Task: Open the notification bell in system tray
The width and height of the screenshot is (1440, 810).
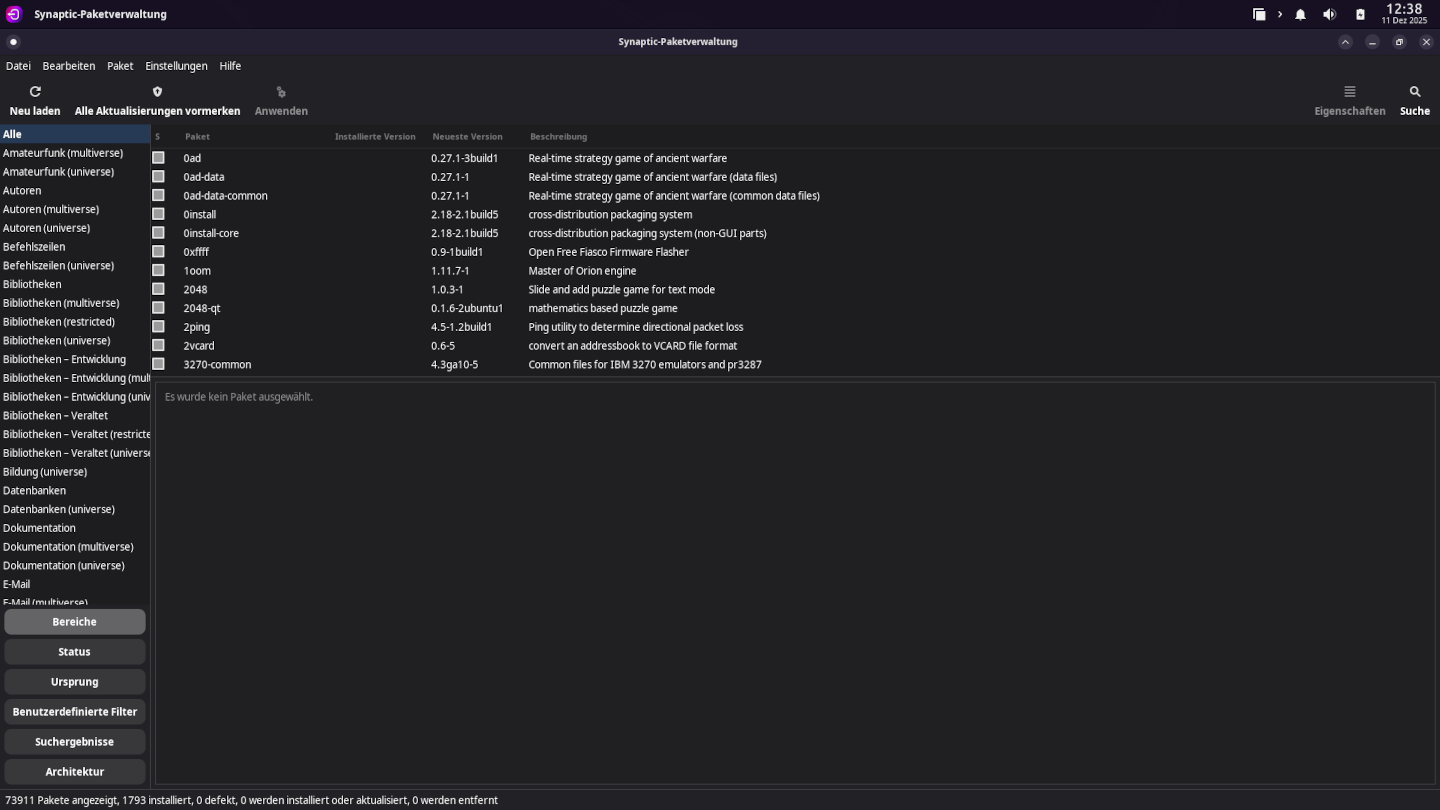Action: tap(1300, 15)
